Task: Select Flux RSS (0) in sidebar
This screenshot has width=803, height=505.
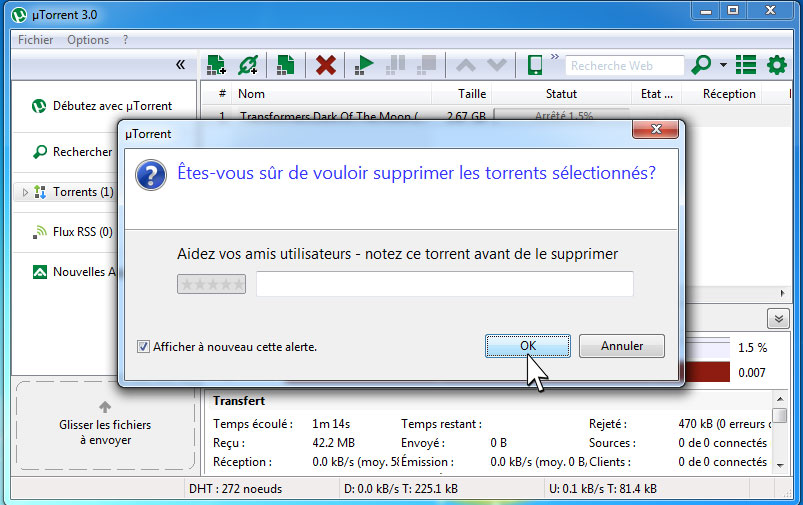Action: pyautogui.click(x=83, y=232)
